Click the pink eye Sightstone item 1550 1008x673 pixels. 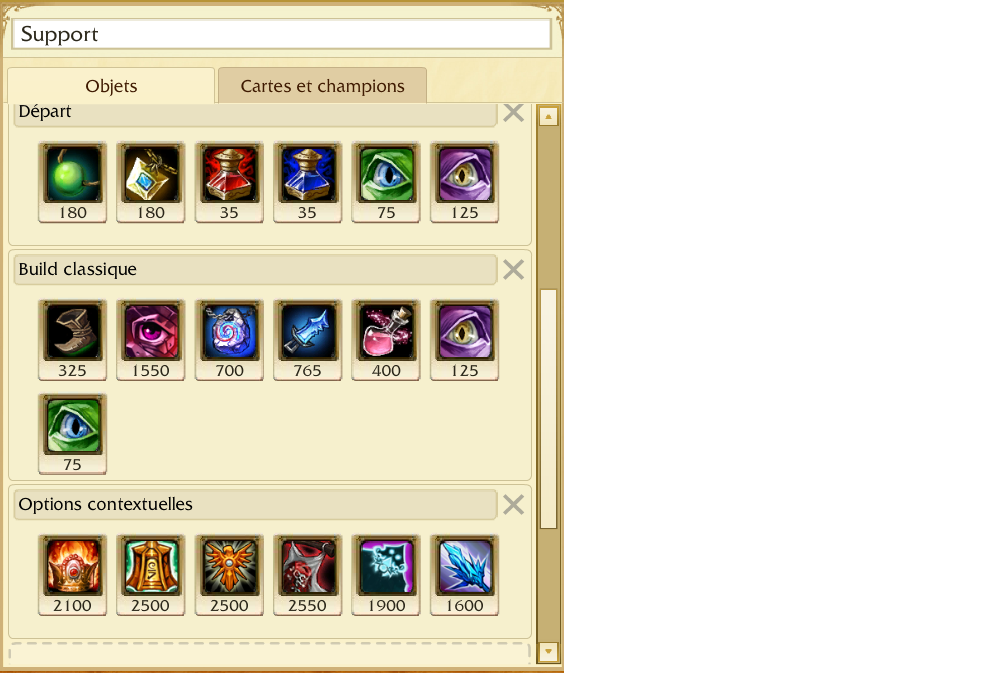(150, 340)
